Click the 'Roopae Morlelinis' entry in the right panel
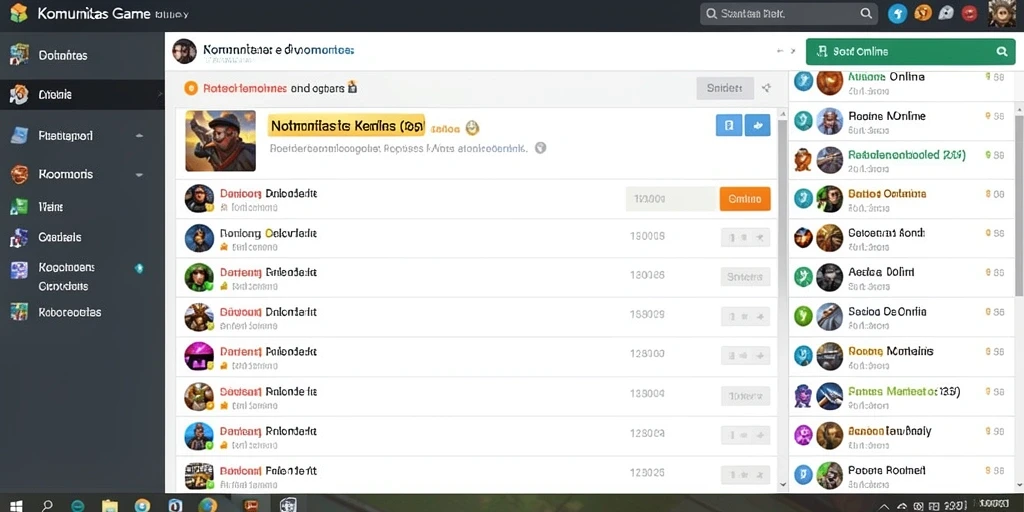Screen dimensions: 1024x512 [901, 356]
